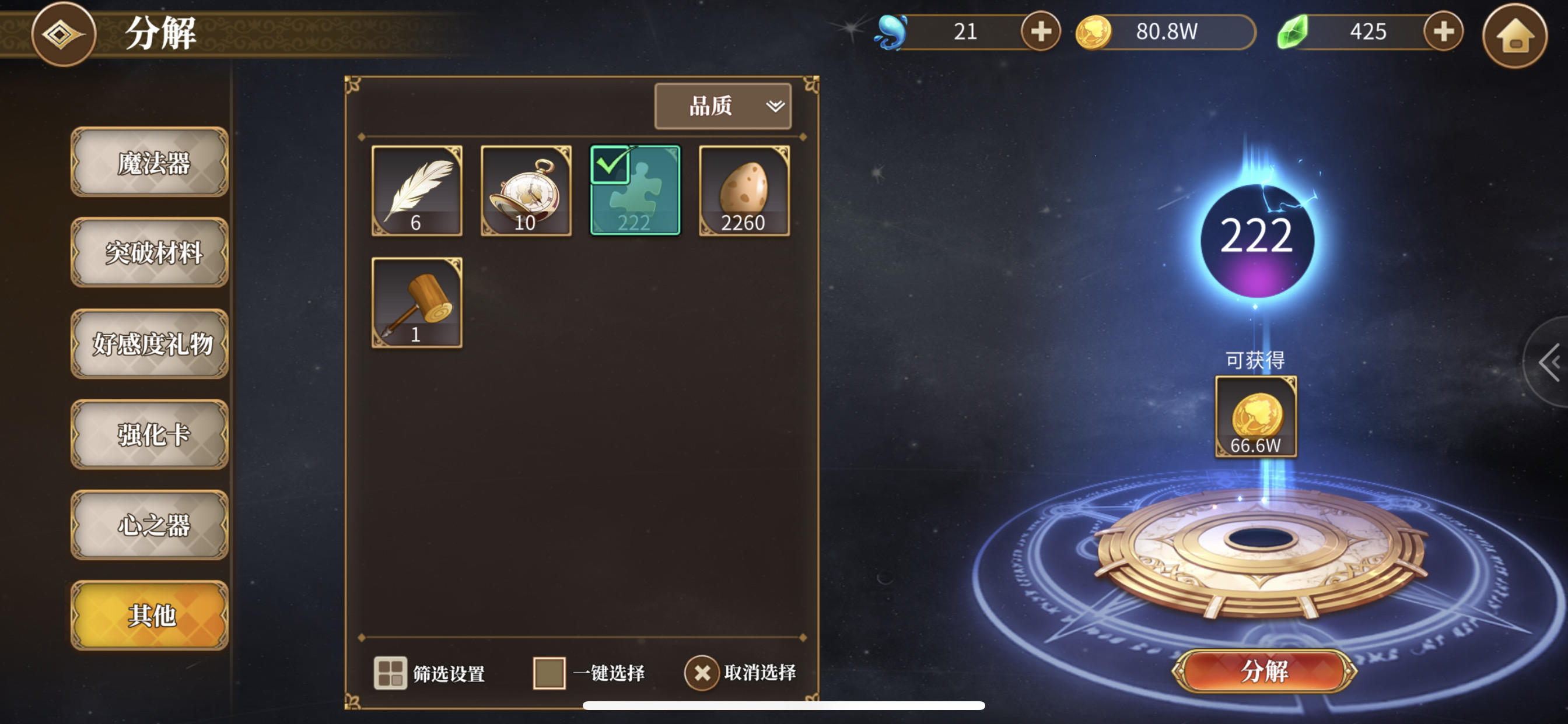Open 筛选设置 filter settings

(x=429, y=673)
